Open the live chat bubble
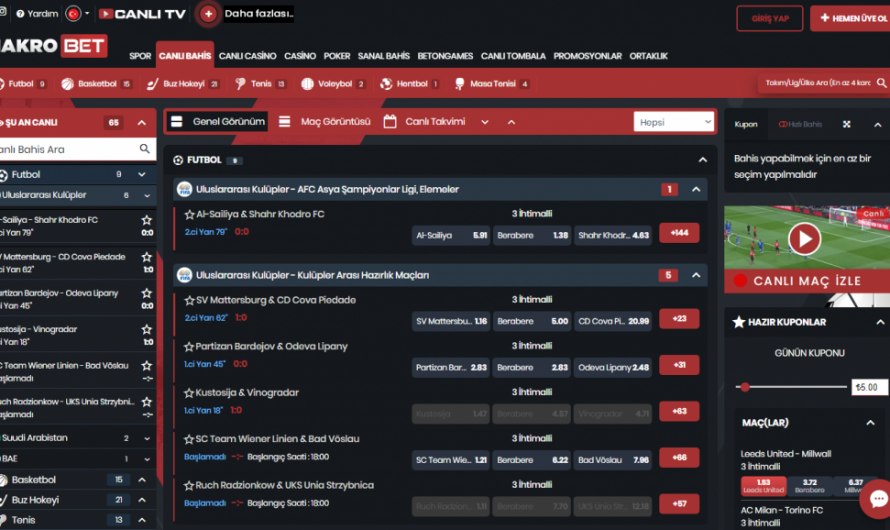This screenshot has height=530, width=890. point(878,499)
